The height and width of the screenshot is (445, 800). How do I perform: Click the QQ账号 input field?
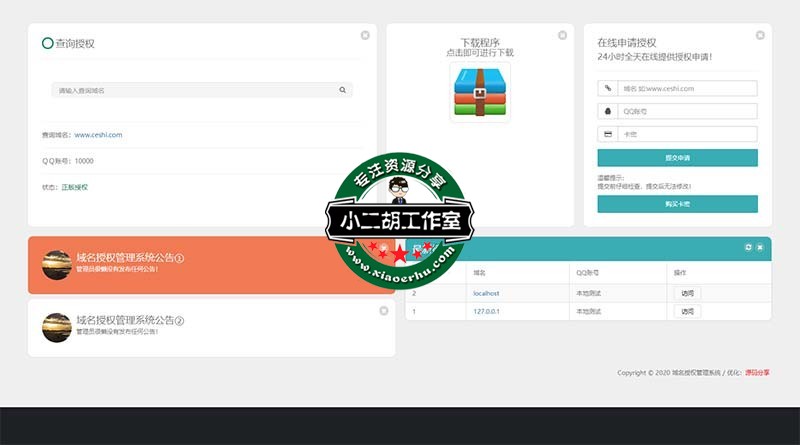click(x=687, y=111)
